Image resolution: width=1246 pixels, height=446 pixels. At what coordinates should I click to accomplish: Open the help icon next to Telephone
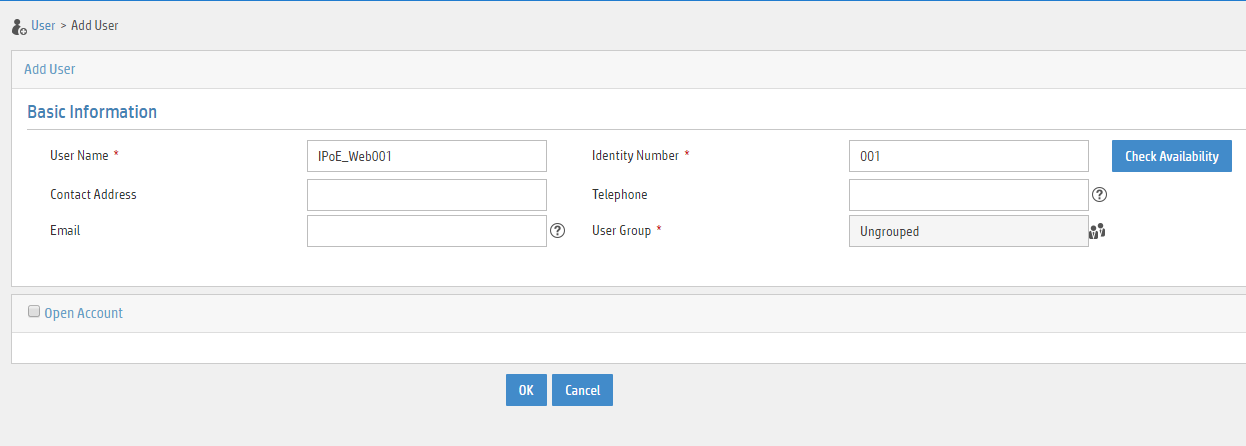tap(1100, 195)
